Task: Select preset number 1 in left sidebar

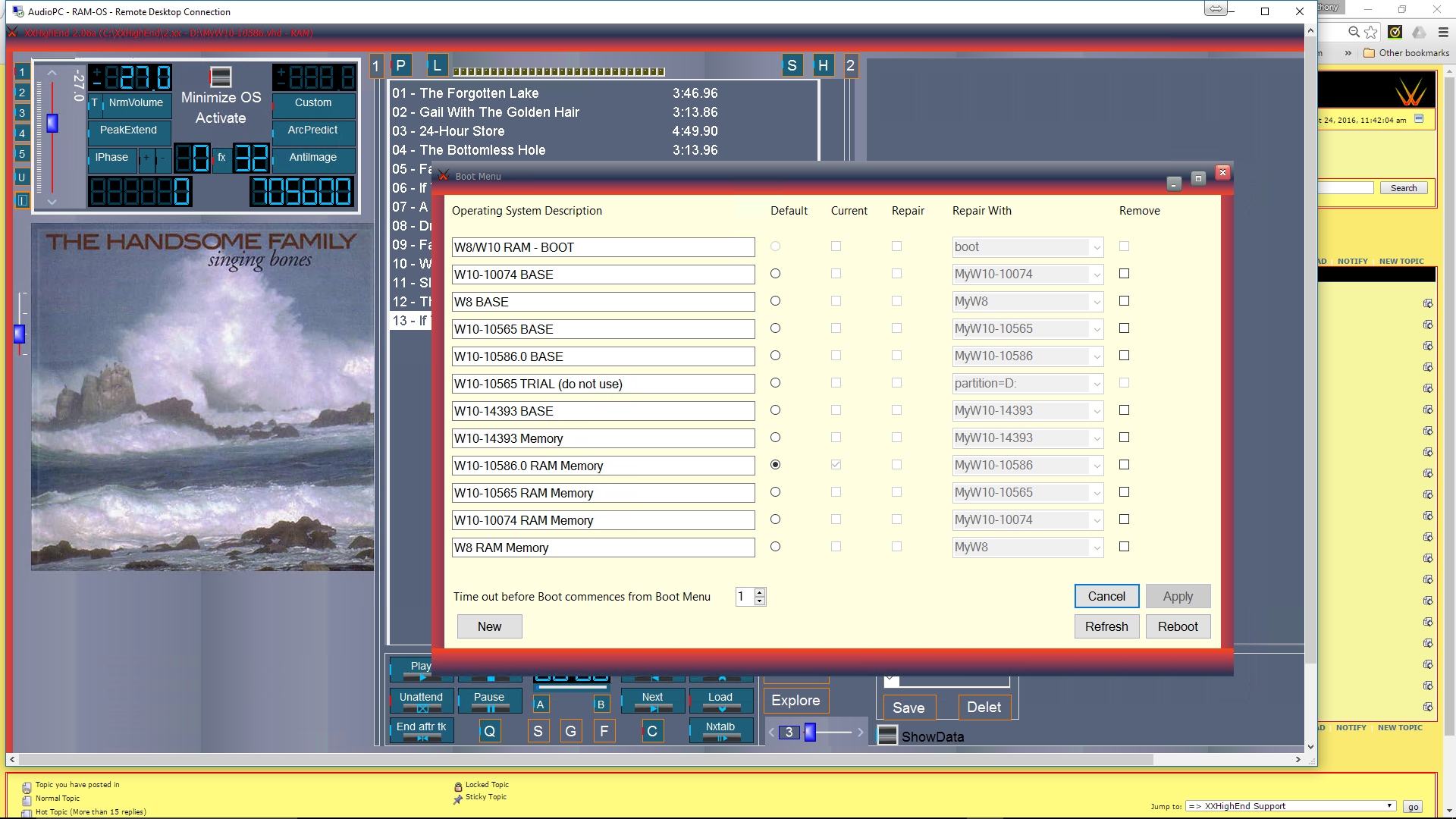Action: click(x=22, y=72)
